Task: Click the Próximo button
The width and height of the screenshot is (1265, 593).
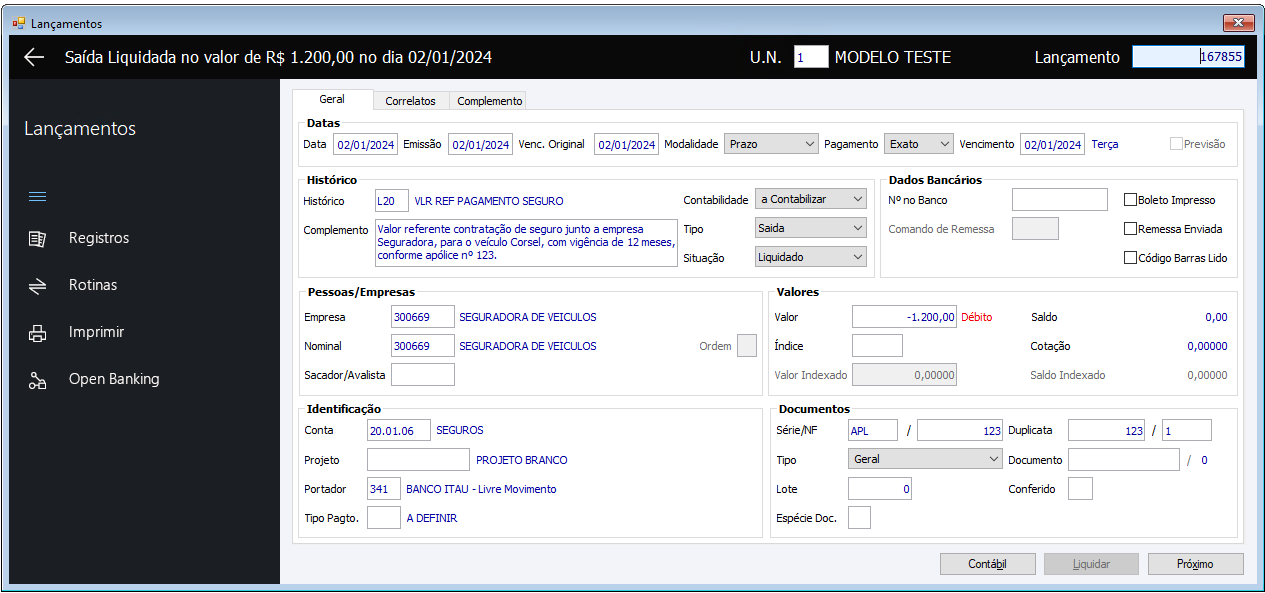Action: (1195, 564)
